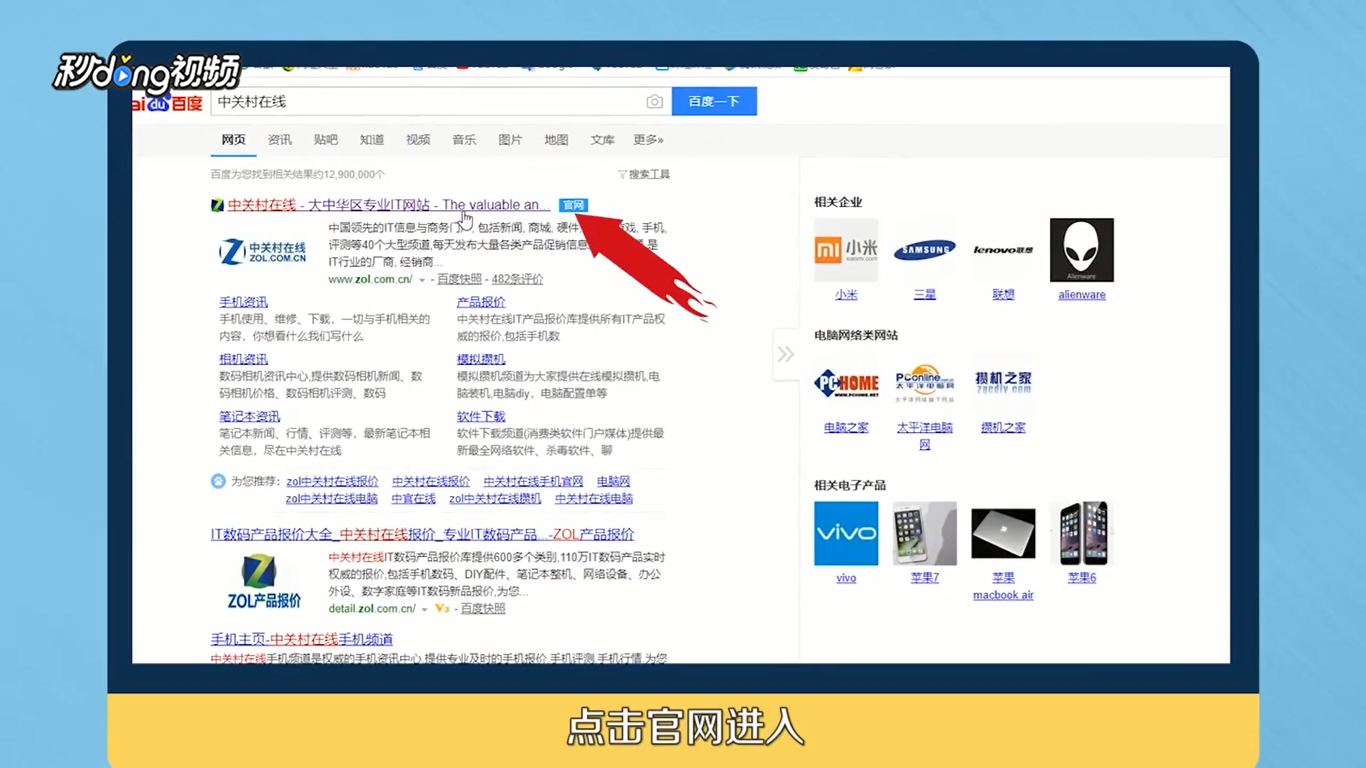The image size is (1366, 768).
Task: Open the 手机资讯 sublink
Action: 243,302
